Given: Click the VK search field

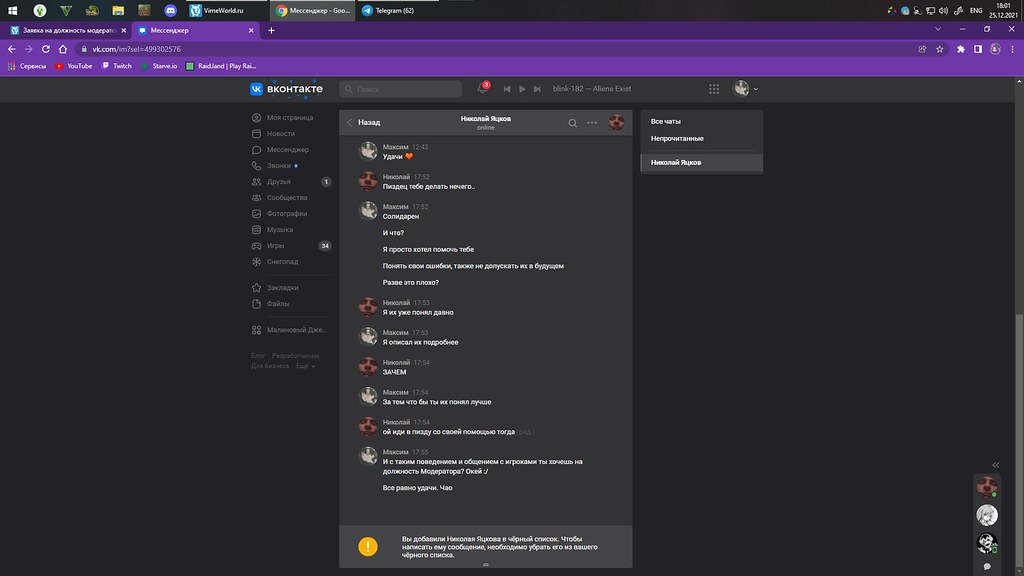Looking at the screenshot, I should pyautogui.click(x=400, y=89).
